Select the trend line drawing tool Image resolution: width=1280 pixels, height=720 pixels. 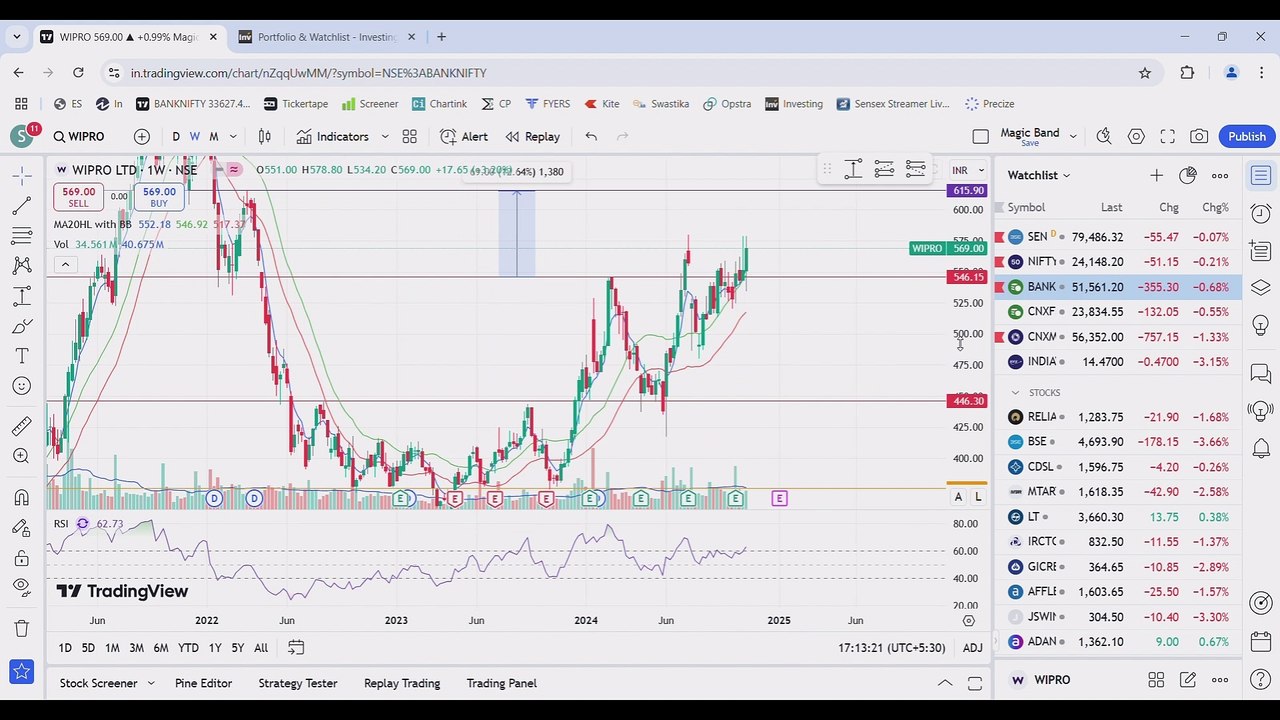(21, 206)
